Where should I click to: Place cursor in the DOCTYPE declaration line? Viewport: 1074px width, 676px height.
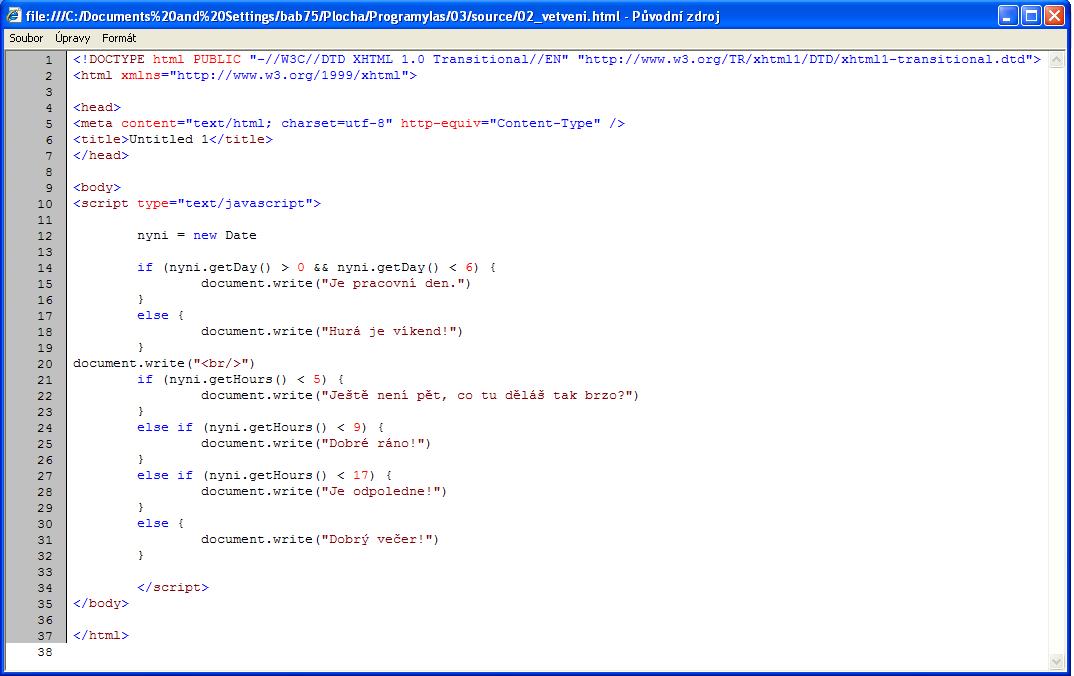(x=300, y=59)
